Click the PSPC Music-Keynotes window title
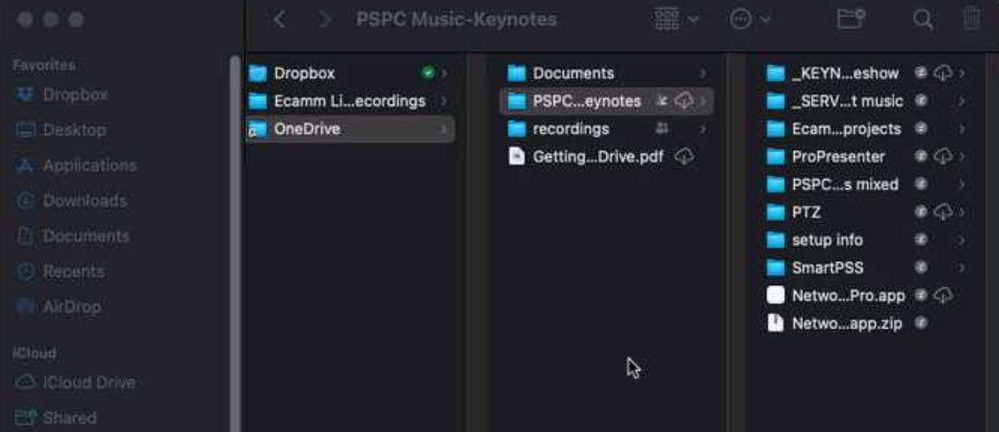 click(x=456, y=19)
